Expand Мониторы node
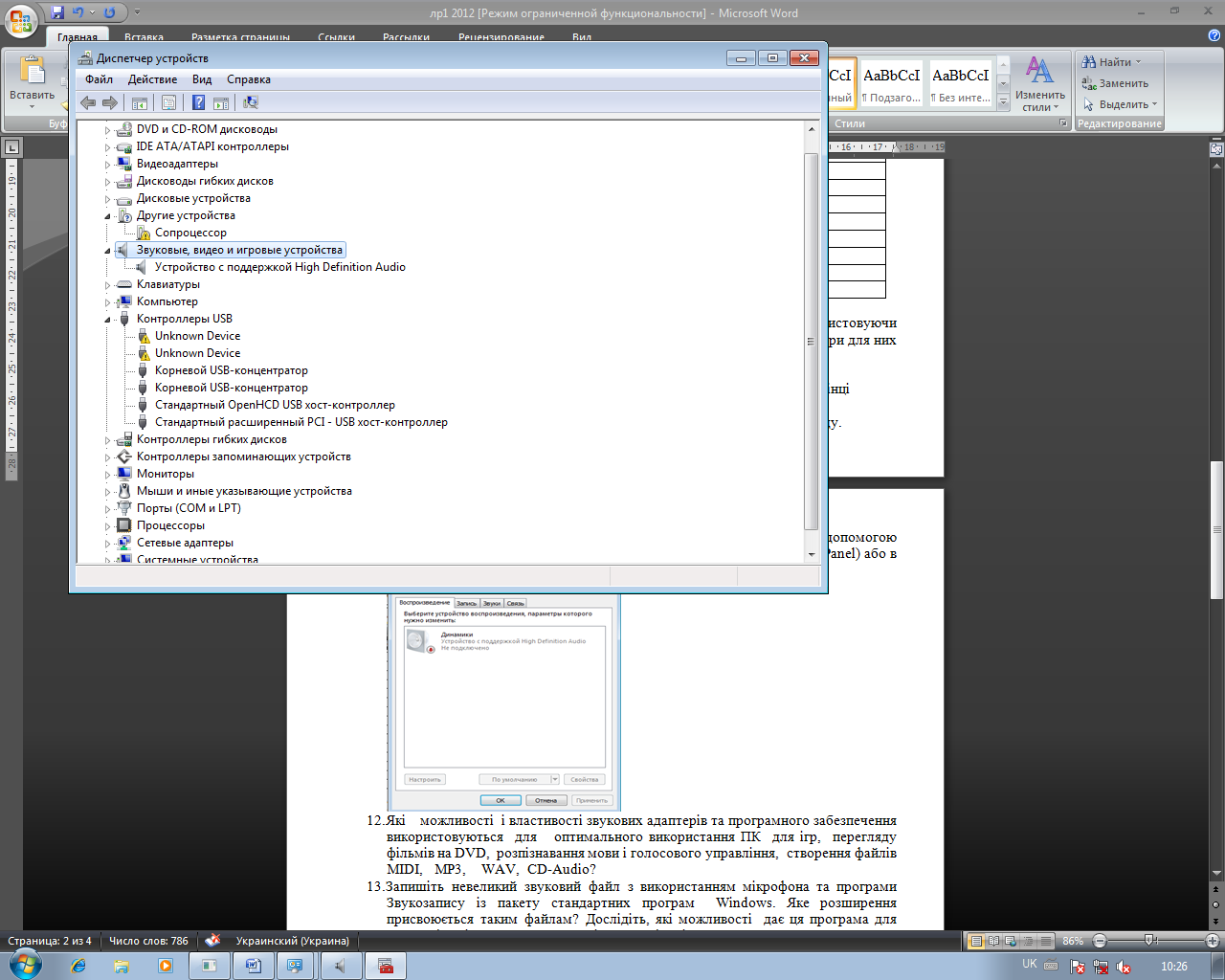1225x980 pixels. click(x=108, y=475)
